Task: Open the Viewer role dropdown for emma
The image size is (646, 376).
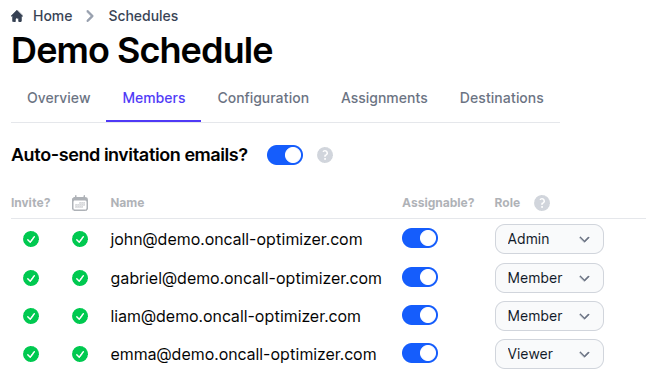Action: pyautogui.click(x=549, y=354)
